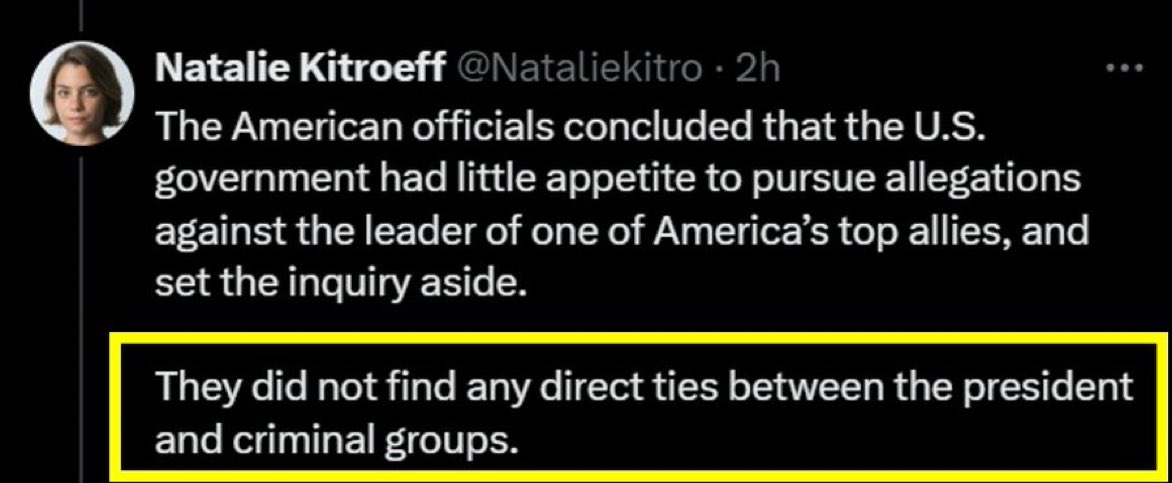Screen dimensions: 1172x483
Task: Click the text "set the inquiry aside."
Action: click(x=340, y=285)
